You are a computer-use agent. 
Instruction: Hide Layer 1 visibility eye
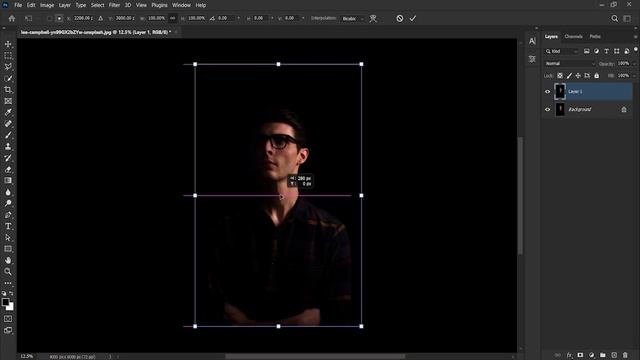click(x=548, y=92)
